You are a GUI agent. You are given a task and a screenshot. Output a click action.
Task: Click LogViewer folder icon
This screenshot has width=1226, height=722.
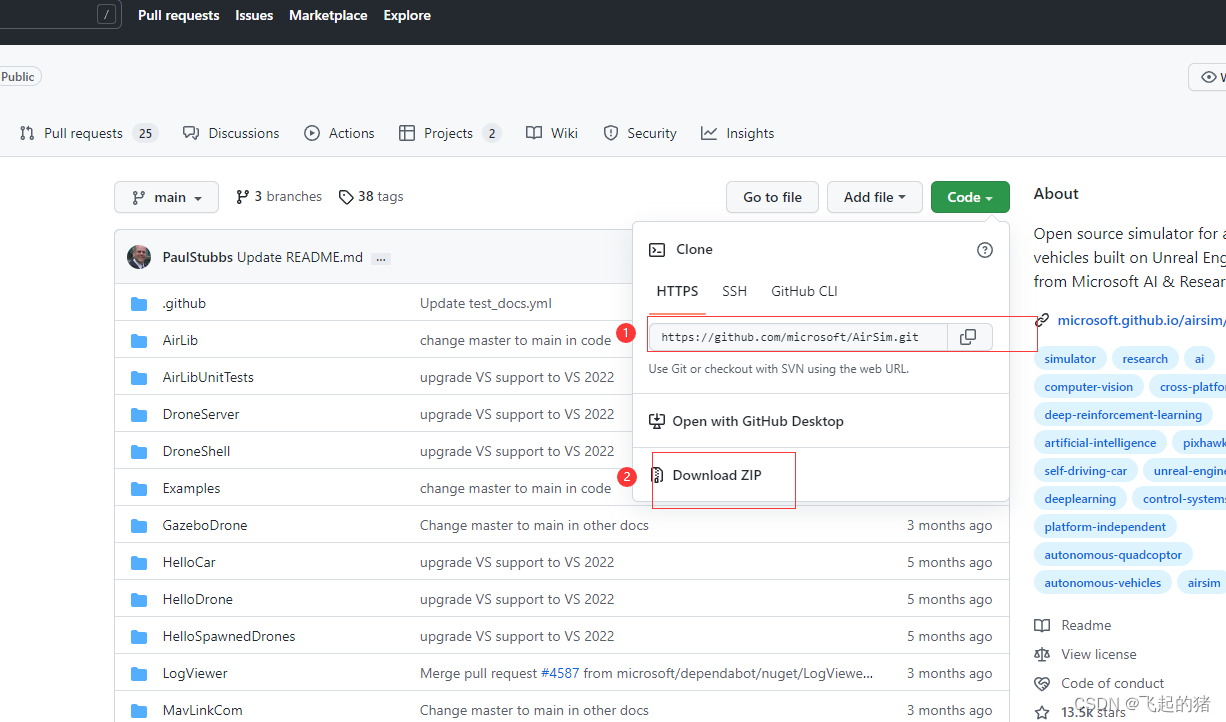[x=139, y=673]
